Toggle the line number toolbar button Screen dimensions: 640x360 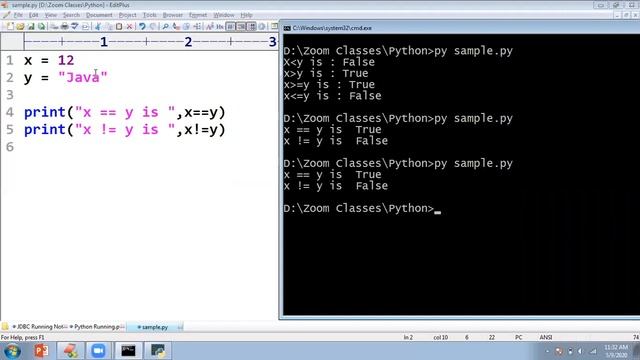(x=241, y=27)
